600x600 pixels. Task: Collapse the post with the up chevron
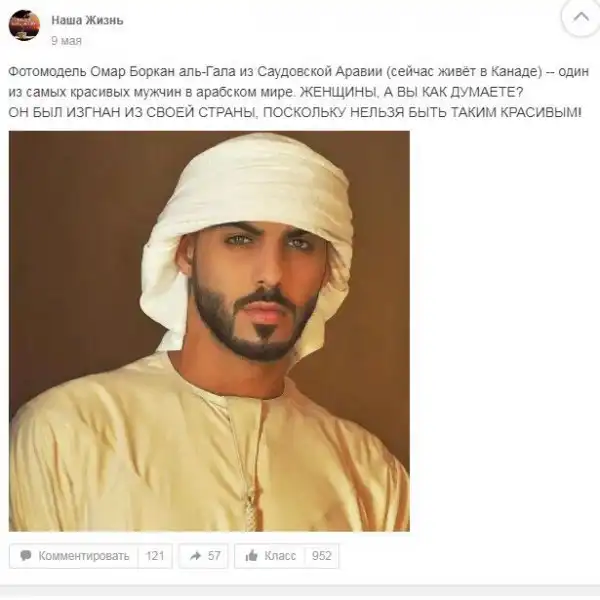point(581,17)
